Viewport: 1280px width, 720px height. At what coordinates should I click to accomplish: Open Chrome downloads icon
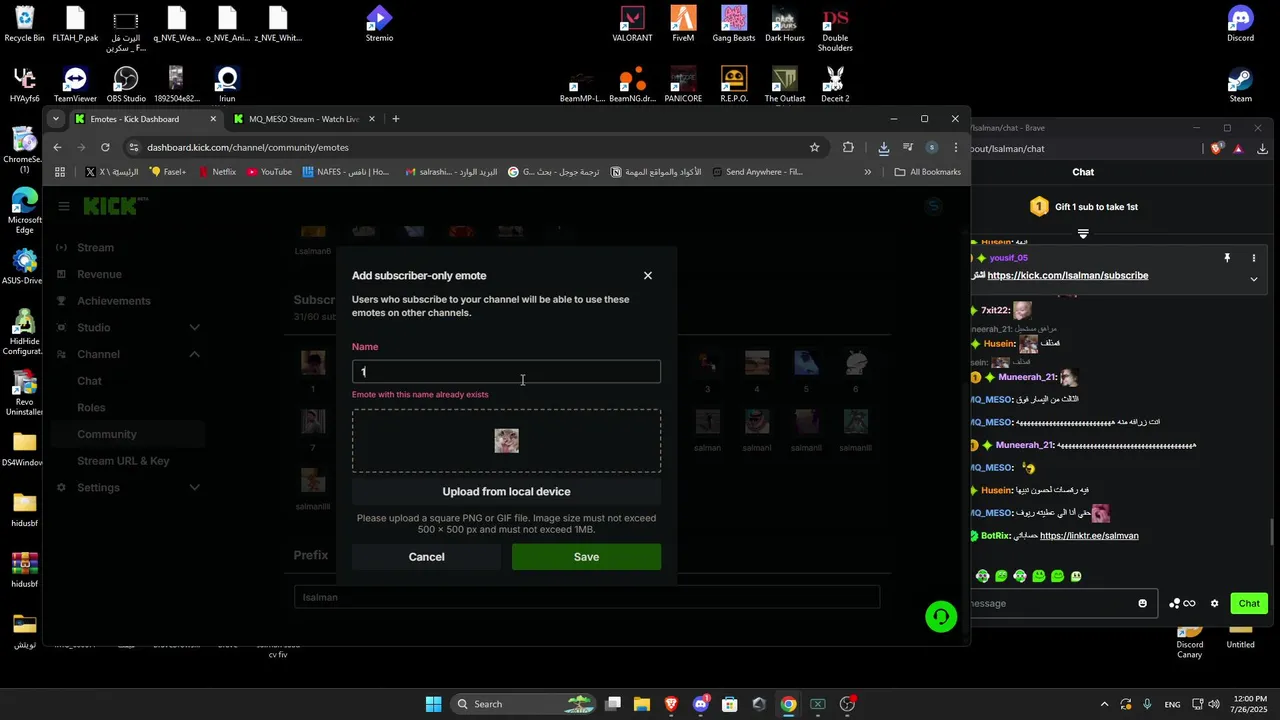[x=884, y=148]
